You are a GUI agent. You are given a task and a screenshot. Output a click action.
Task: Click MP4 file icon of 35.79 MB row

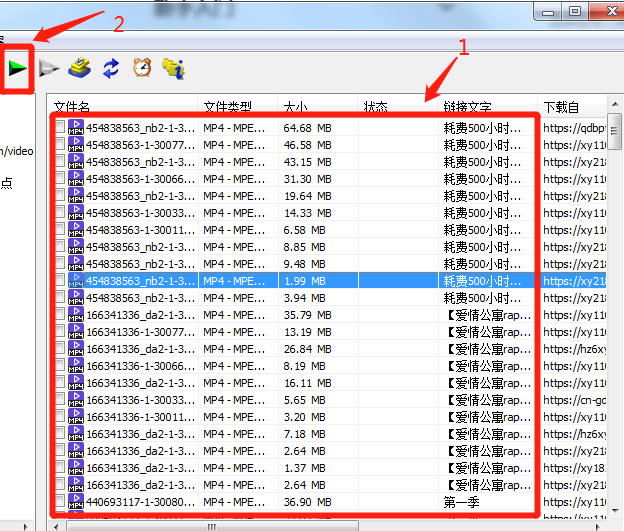tap(76, 314)
